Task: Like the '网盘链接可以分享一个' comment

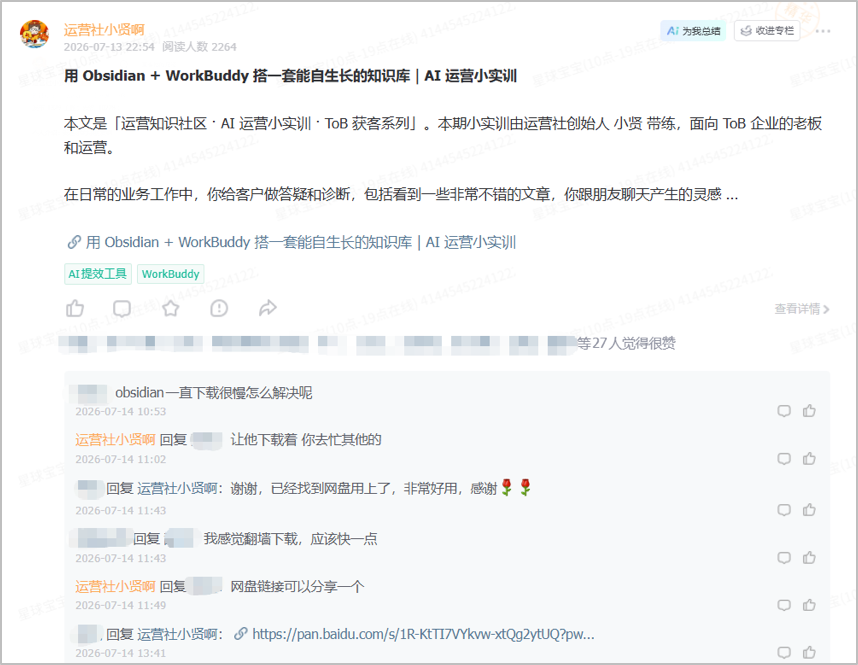Action: coord(809,605)
